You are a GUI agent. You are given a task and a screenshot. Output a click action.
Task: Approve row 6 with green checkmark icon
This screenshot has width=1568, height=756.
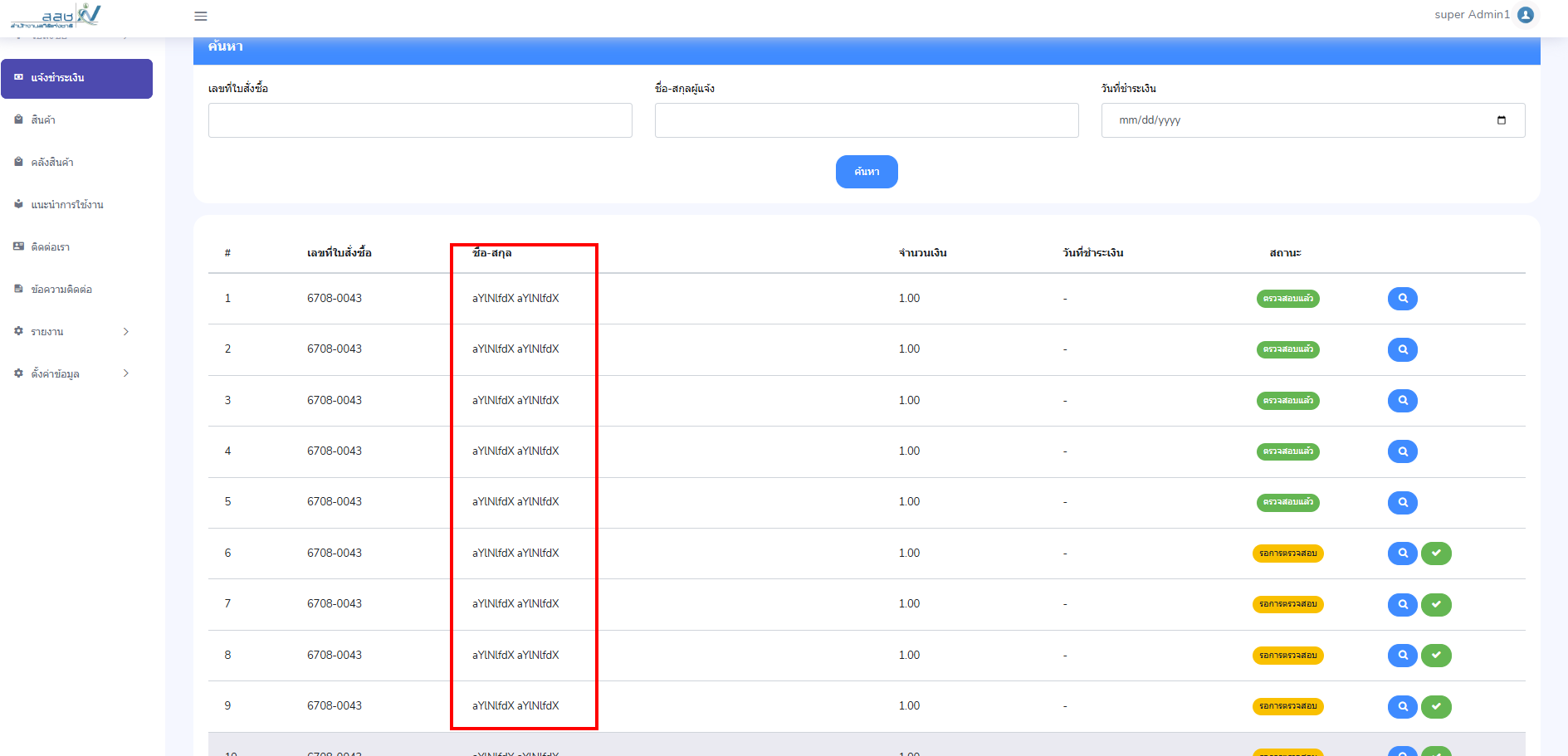(x=1436, y=554)
